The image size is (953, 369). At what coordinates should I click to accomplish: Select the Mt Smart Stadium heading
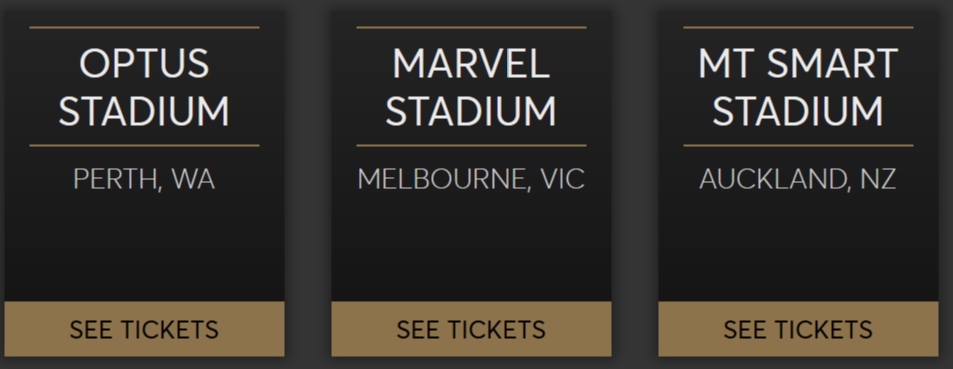point(798,87)
